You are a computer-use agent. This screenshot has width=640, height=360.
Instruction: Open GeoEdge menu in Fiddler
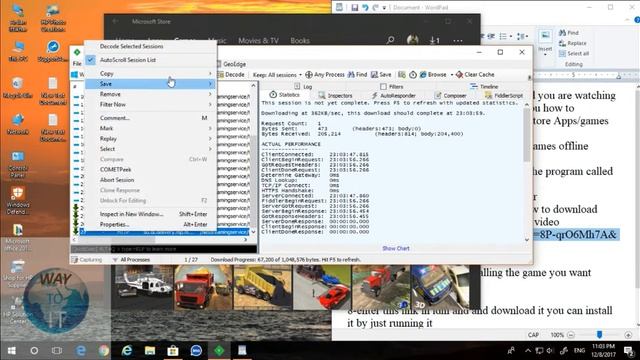pyautogui.click(x=231, y=64)
